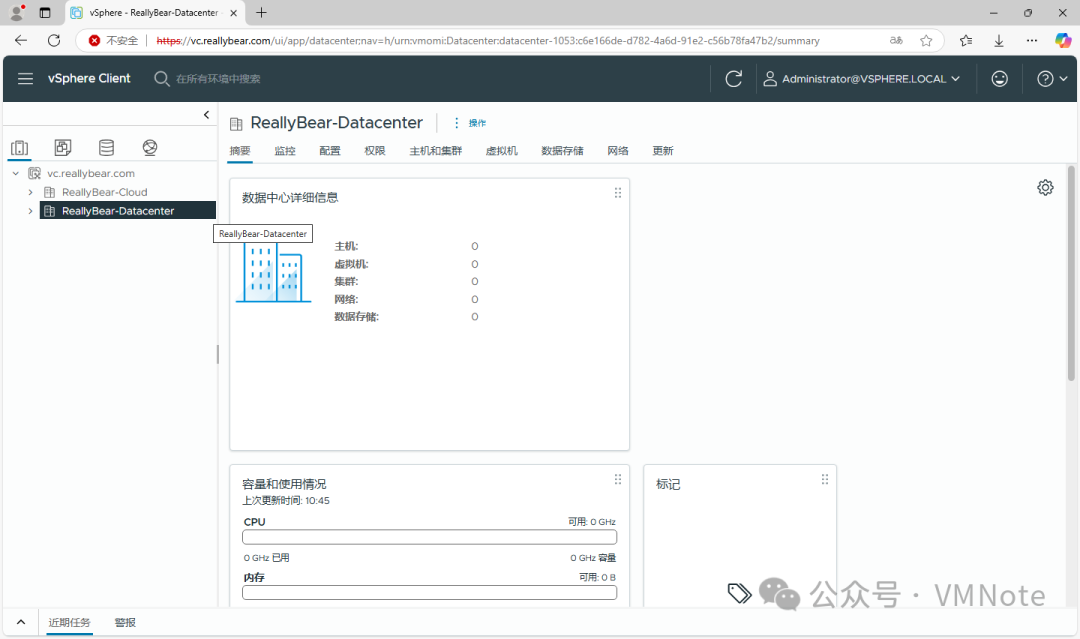Click the 主机: count value row
This screenshot has height=639, width=1080.
tap(406, 247)
